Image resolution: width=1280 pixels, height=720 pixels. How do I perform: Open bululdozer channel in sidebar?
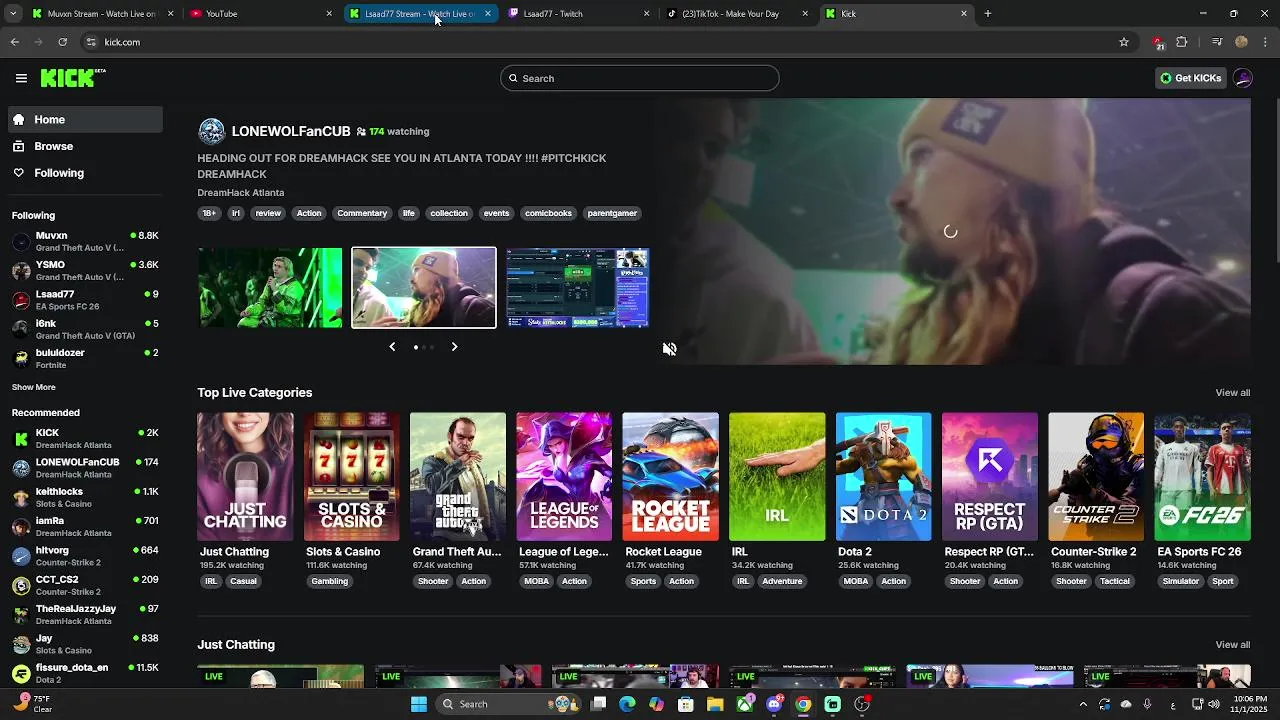[x=85, y=358]
